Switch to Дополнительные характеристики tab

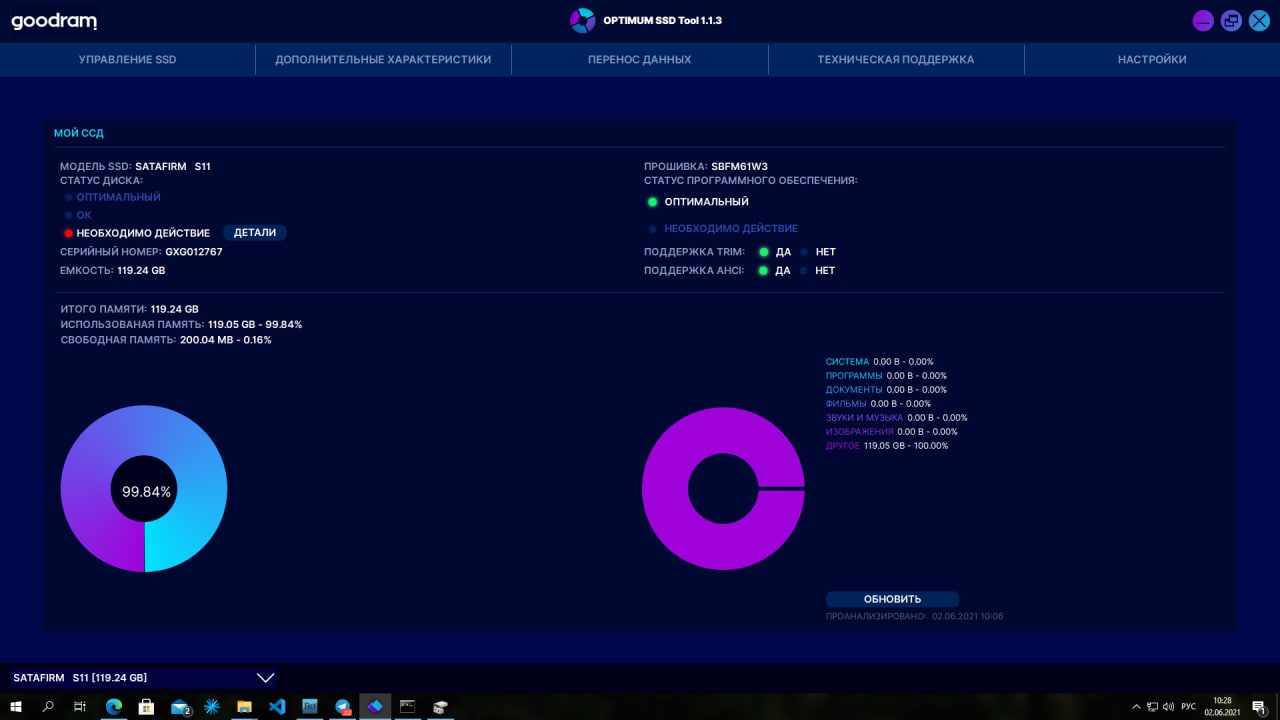pyautogui.click(x=383, y=60)
